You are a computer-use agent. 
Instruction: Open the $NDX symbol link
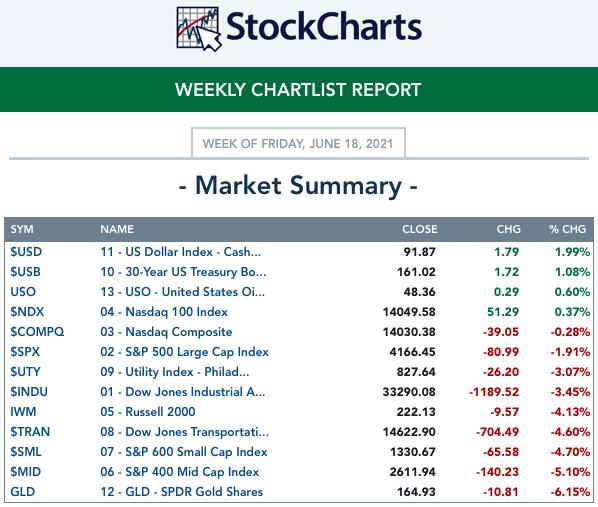(27, 312)
